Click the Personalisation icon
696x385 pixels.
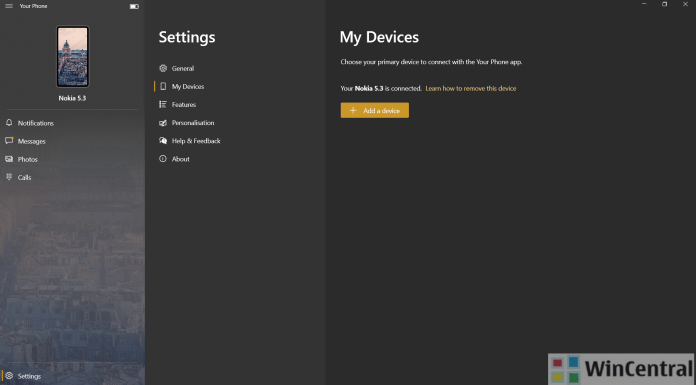click(163, 123)
